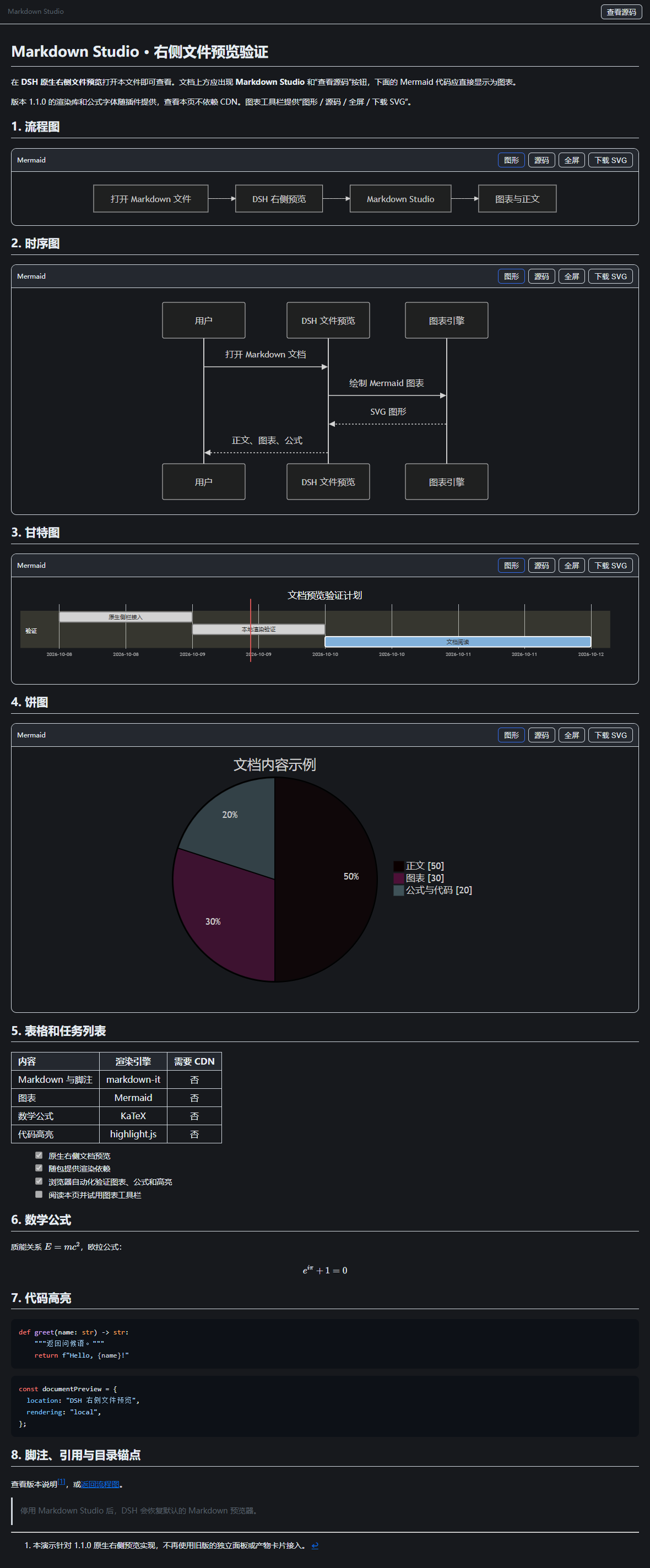Viewport: 650px width, 1568px height.
Task: Follow the 返回流程图 link
Action: 100,1485
